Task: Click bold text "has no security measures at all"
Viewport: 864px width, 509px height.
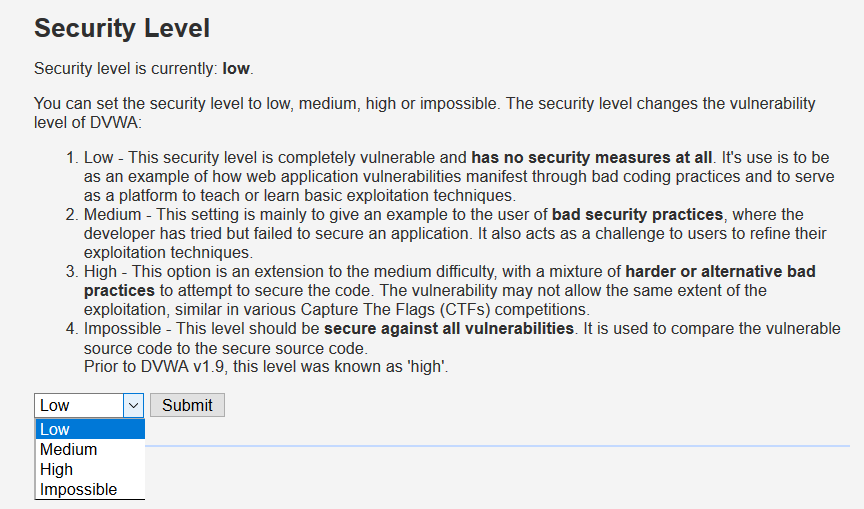Action: tap(592, 157)
